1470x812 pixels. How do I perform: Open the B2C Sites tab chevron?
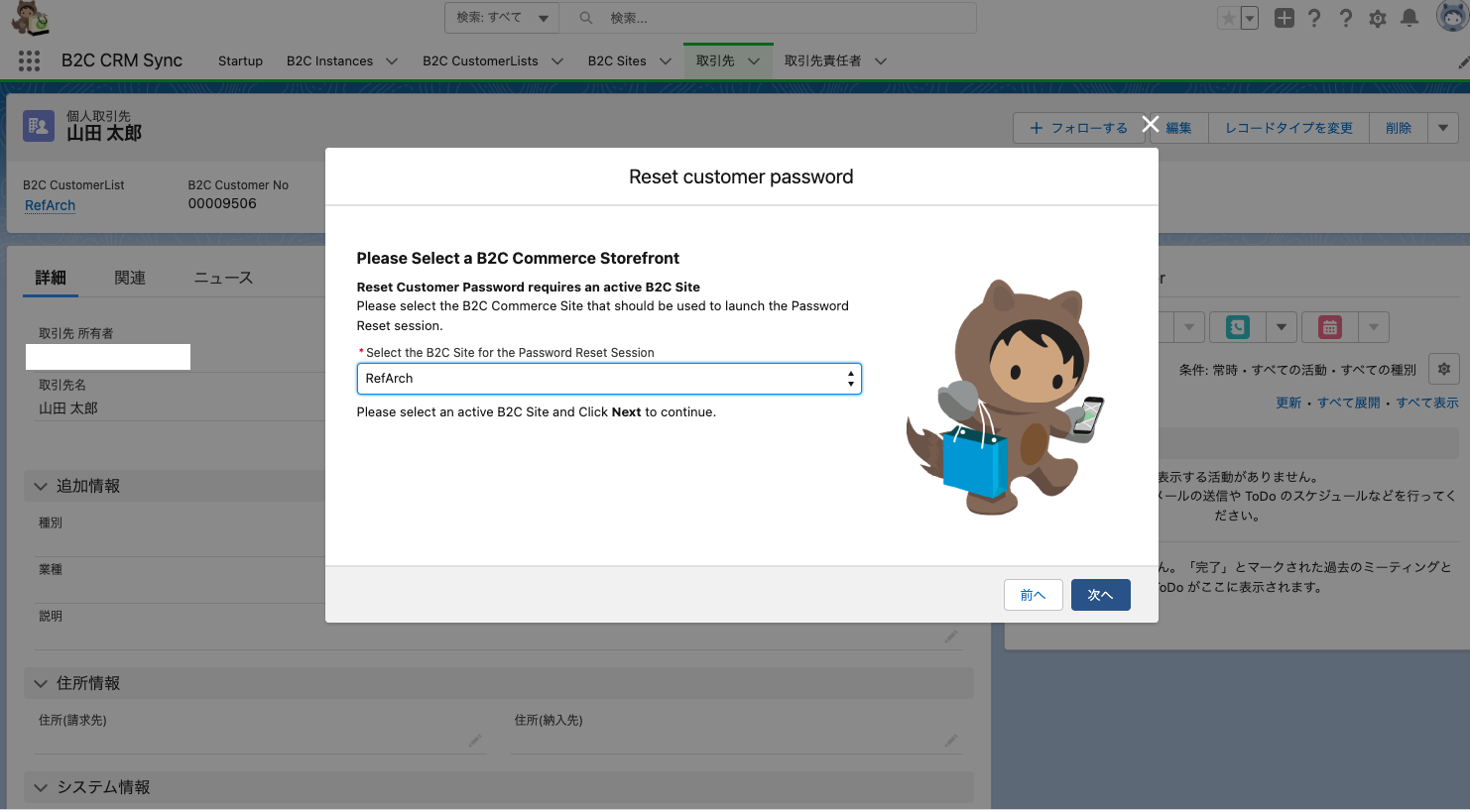(666, 61)
